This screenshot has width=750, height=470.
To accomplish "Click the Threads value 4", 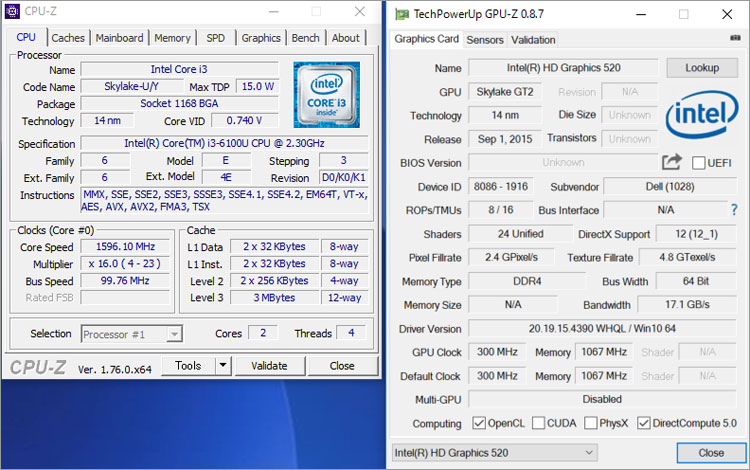I will click(352, 333).
